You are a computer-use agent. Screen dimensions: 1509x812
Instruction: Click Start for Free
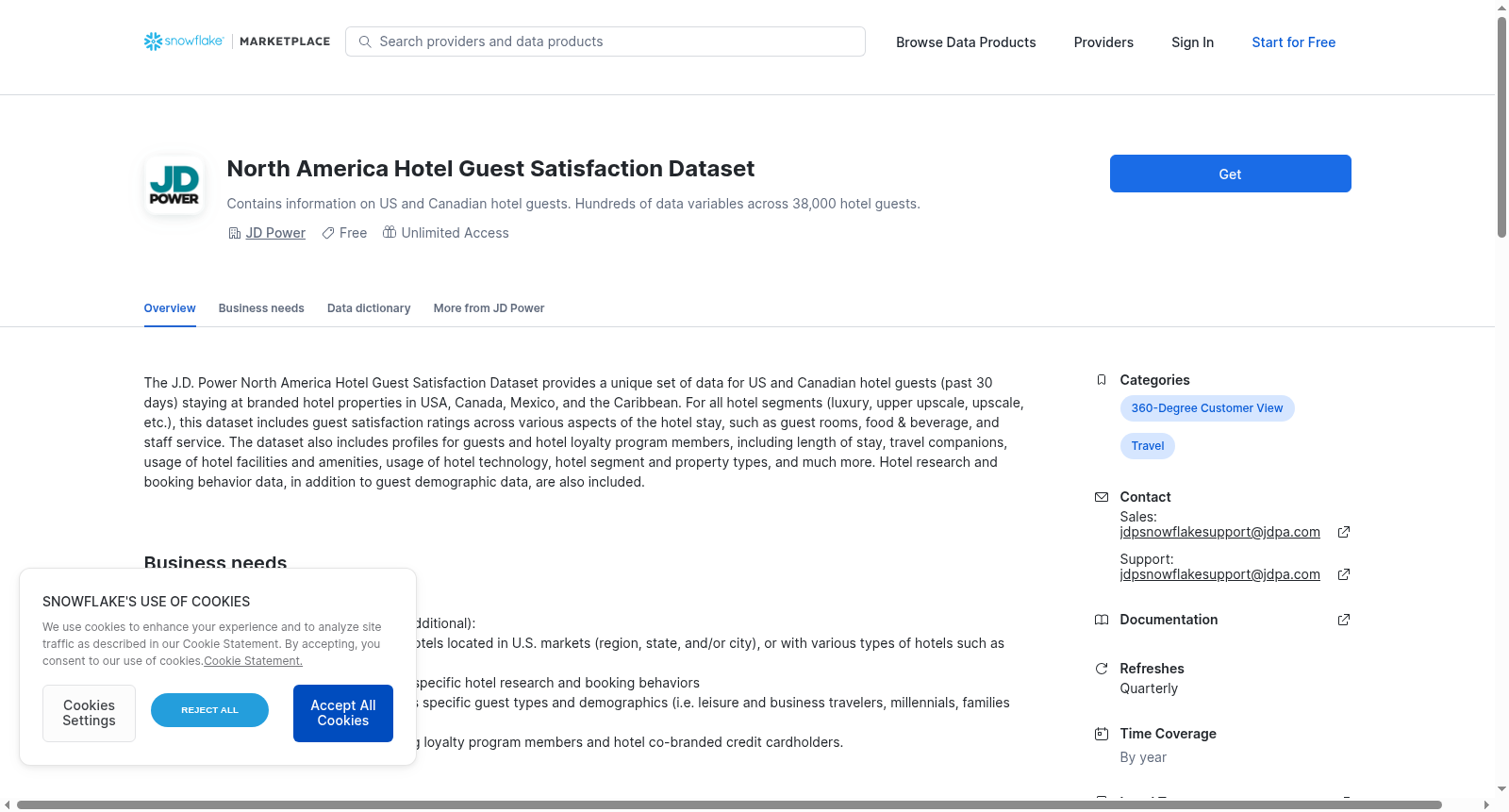pos(1293,42)
